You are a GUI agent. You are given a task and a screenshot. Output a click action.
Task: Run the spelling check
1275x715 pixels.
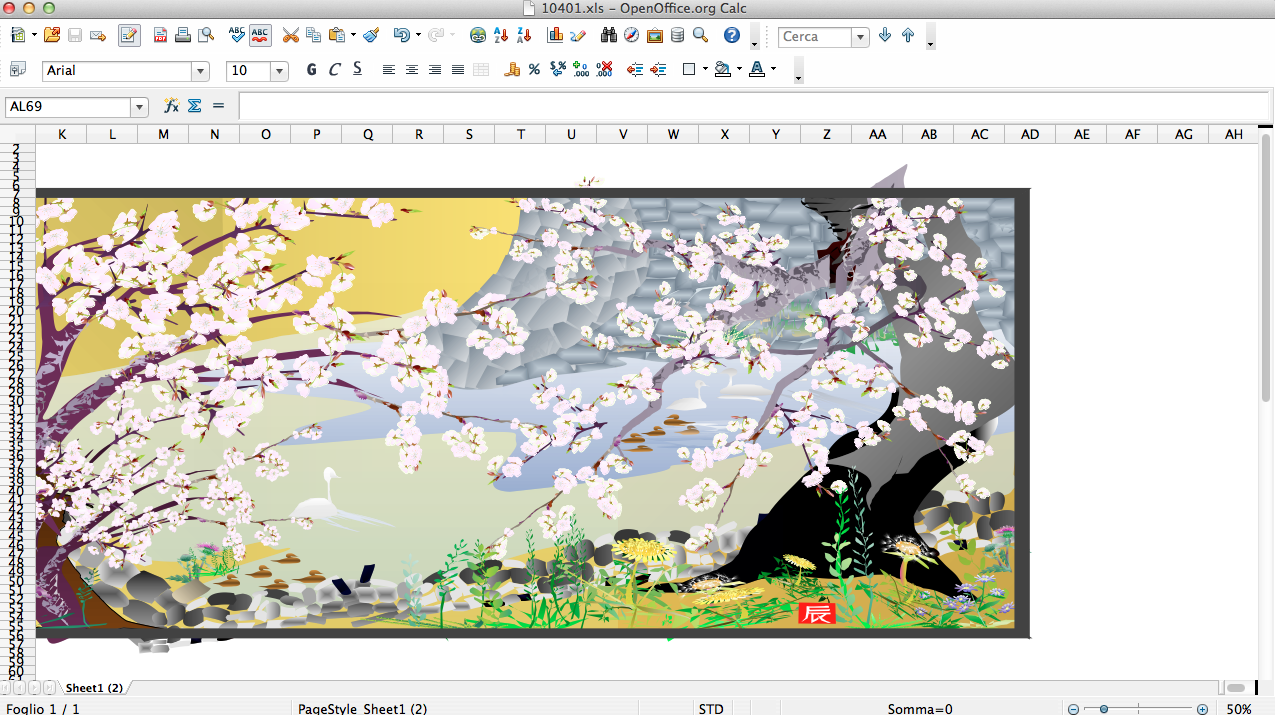[237, 36]
